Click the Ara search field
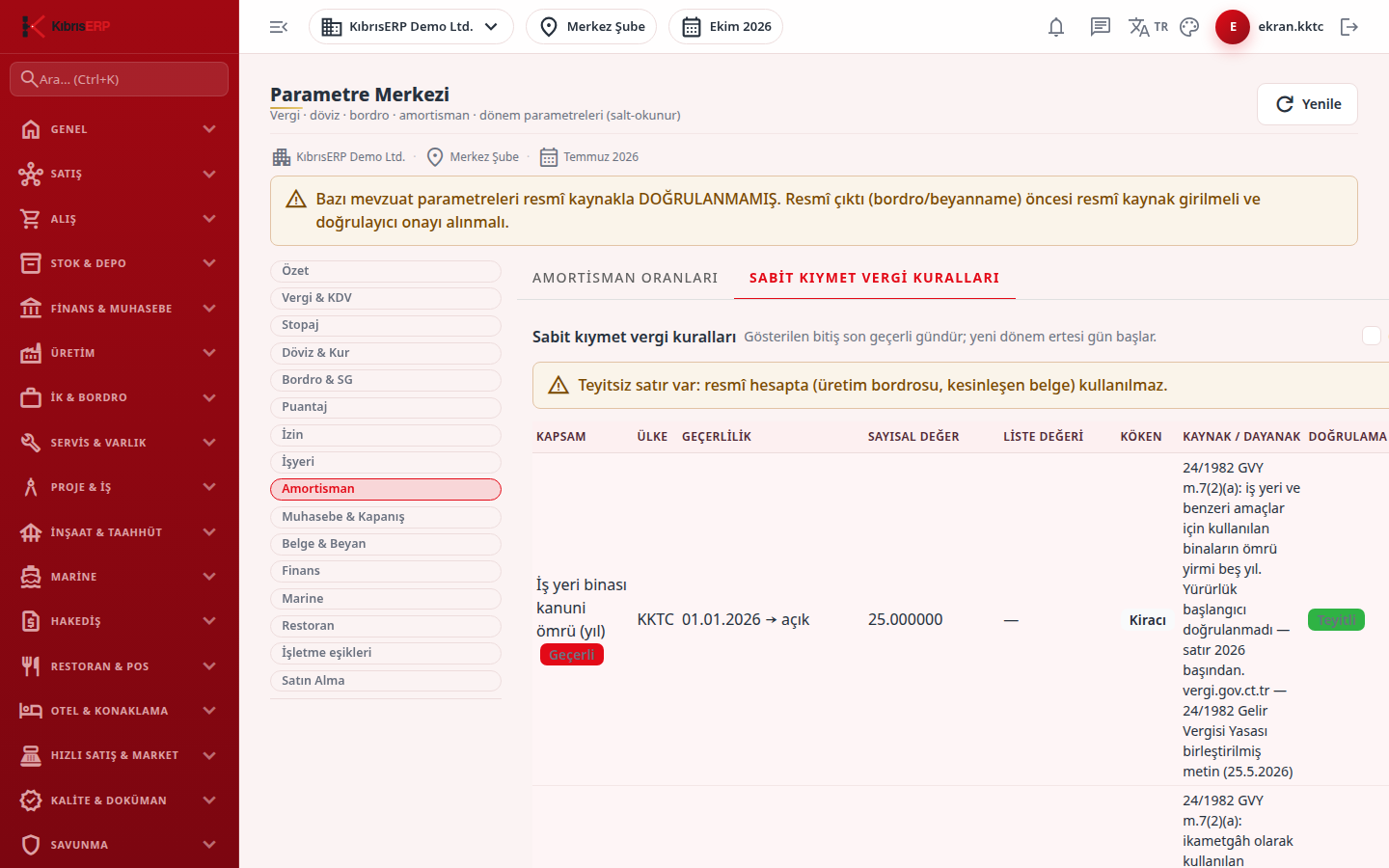 (120, 79)
